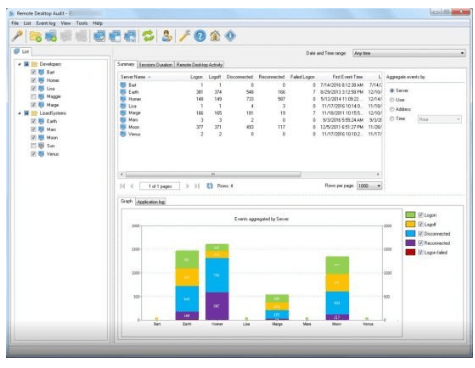The width and height of the screenshot is (475, 368).
Task: Select the Graph tab
Action: pyautogui.click(x=126, y=201)
